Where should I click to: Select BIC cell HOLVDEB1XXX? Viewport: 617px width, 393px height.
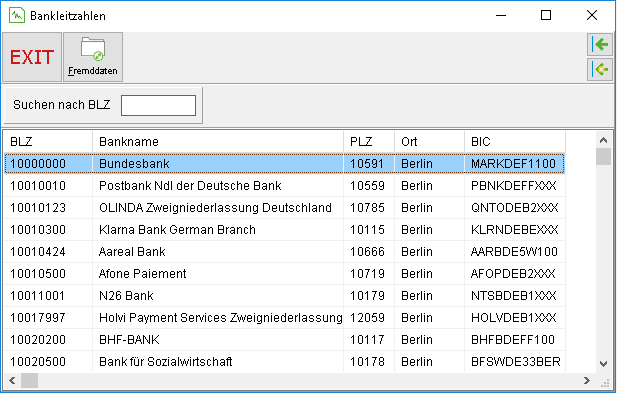coord(514,318)
